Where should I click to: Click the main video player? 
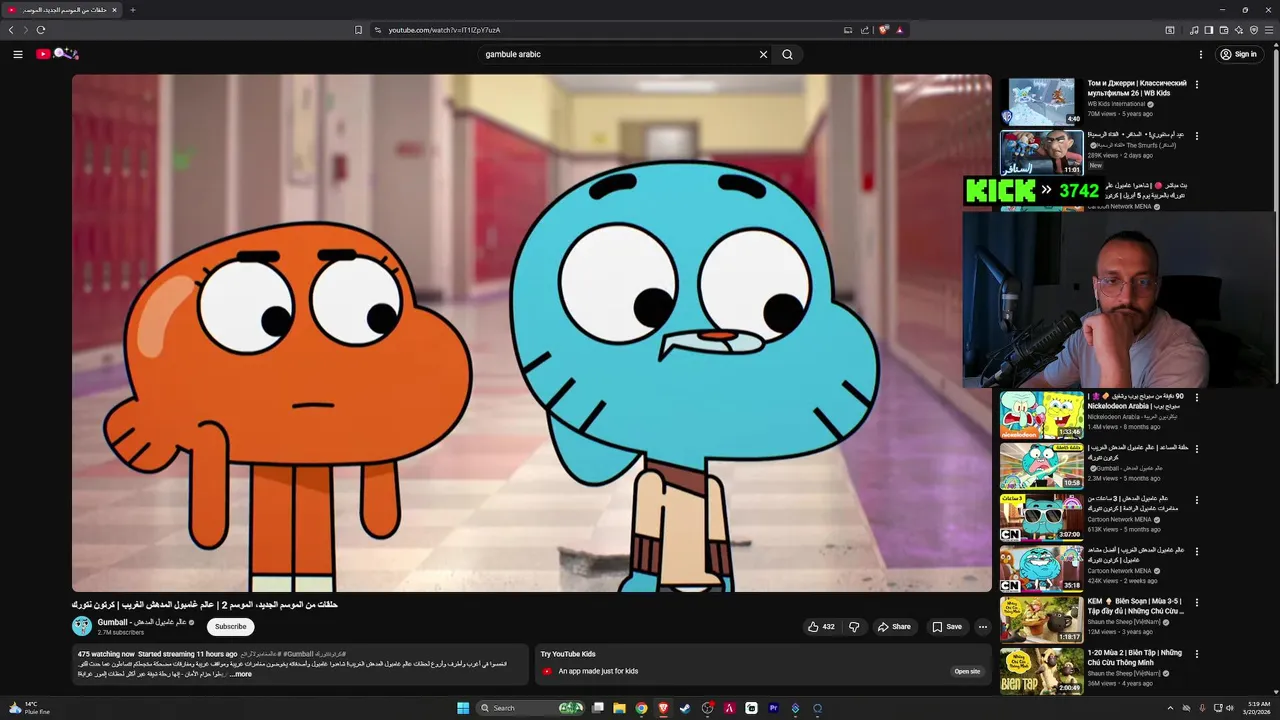[532, 333]
